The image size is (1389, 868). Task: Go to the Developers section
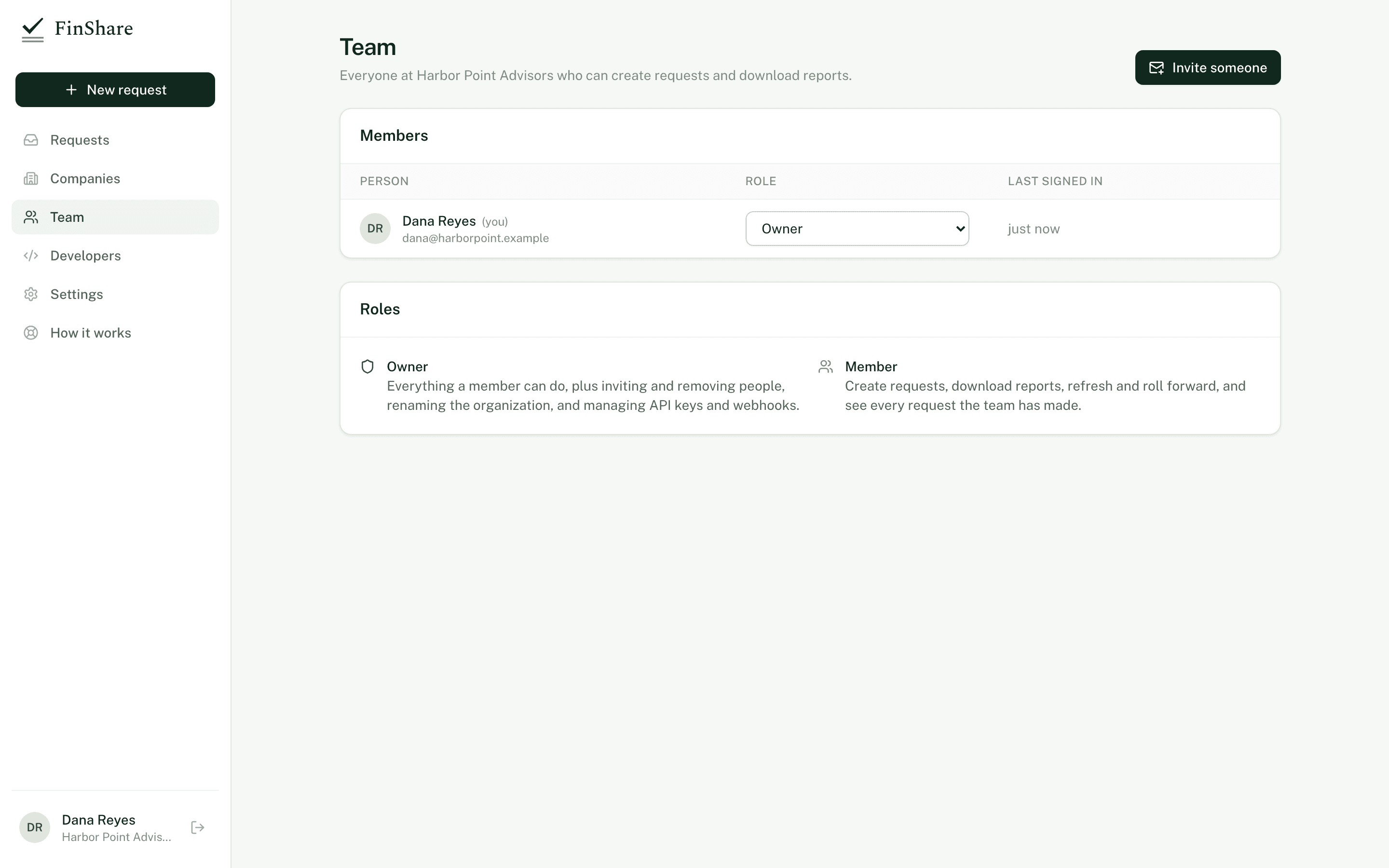pos(115,256)
